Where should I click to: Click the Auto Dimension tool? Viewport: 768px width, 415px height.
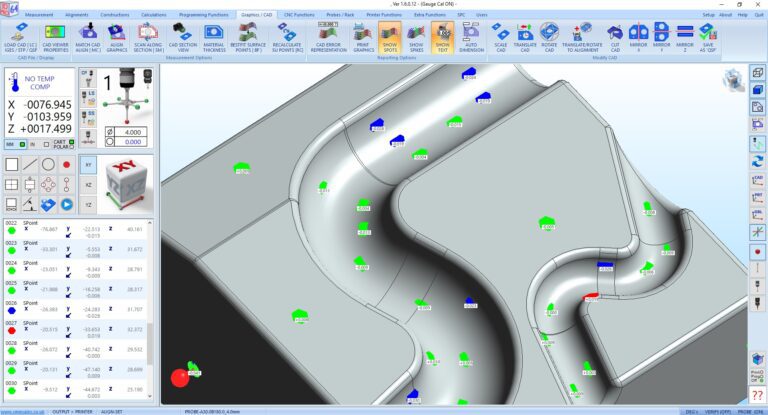tap(471, 38)
